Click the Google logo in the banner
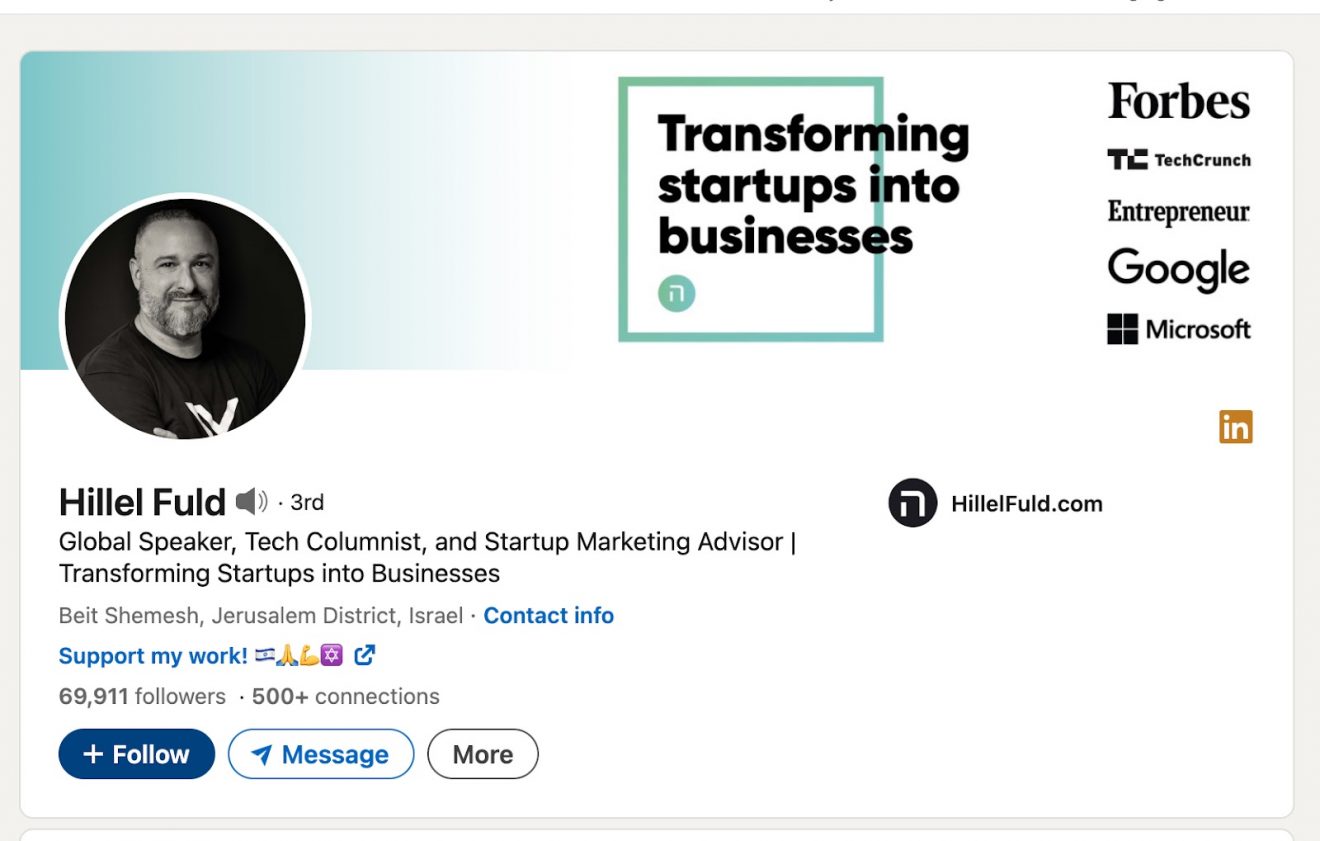Image resolution: width=1320 pixels, height=841 pixels. [x=1177, y=268]
